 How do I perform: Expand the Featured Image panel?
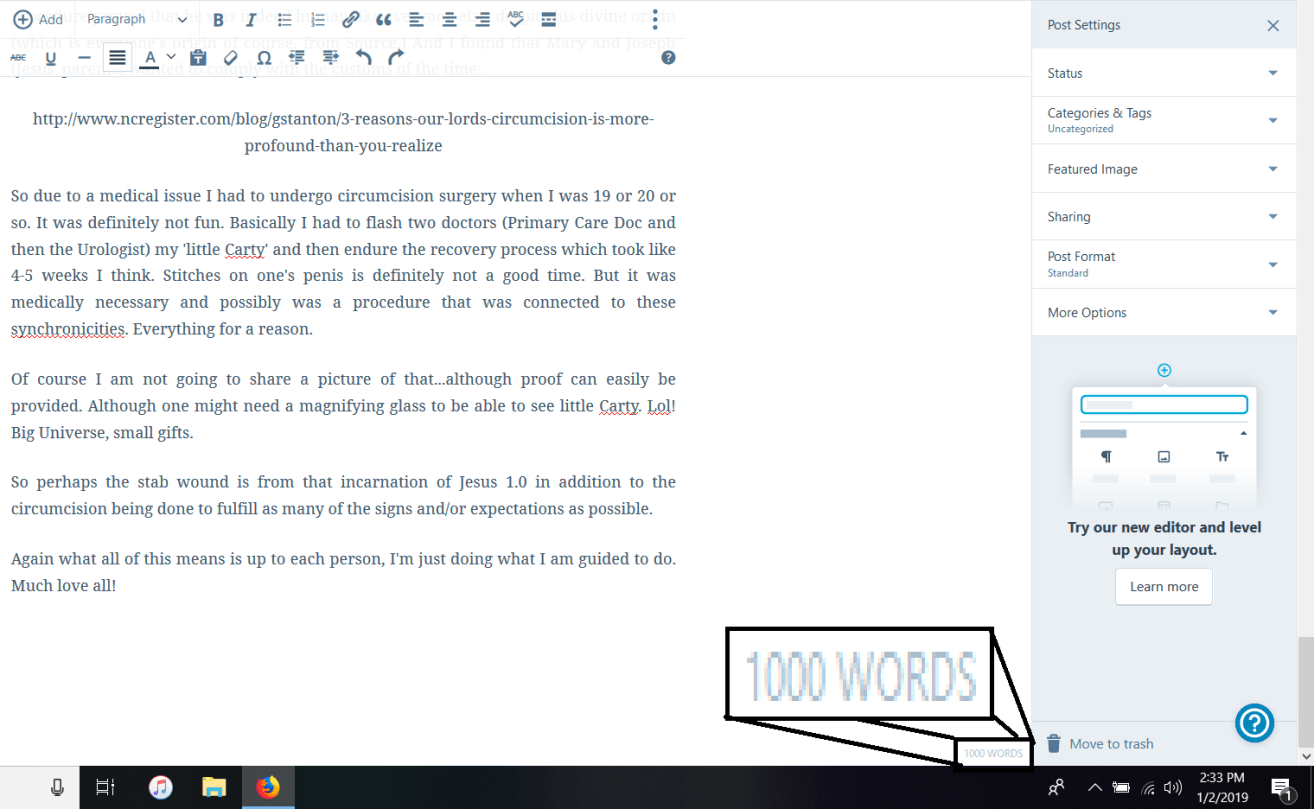tap(1163, 168)
